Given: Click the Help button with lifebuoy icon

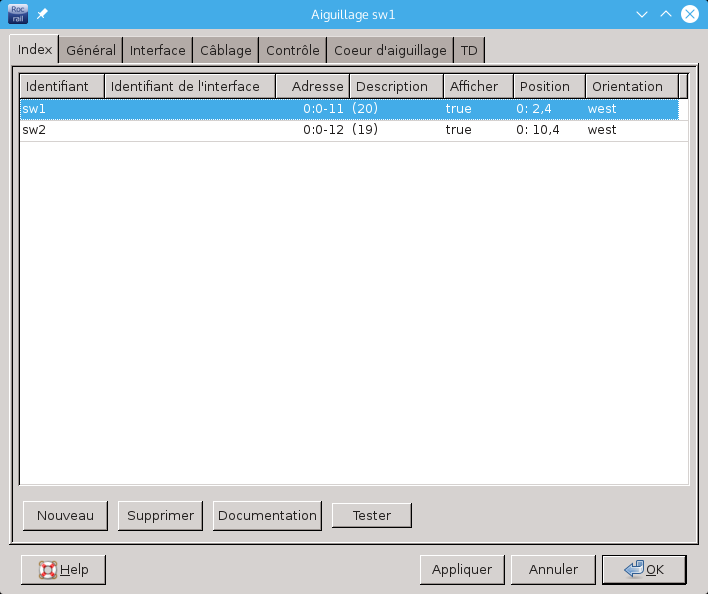Looking at the screenshot, I should [63, 569].
